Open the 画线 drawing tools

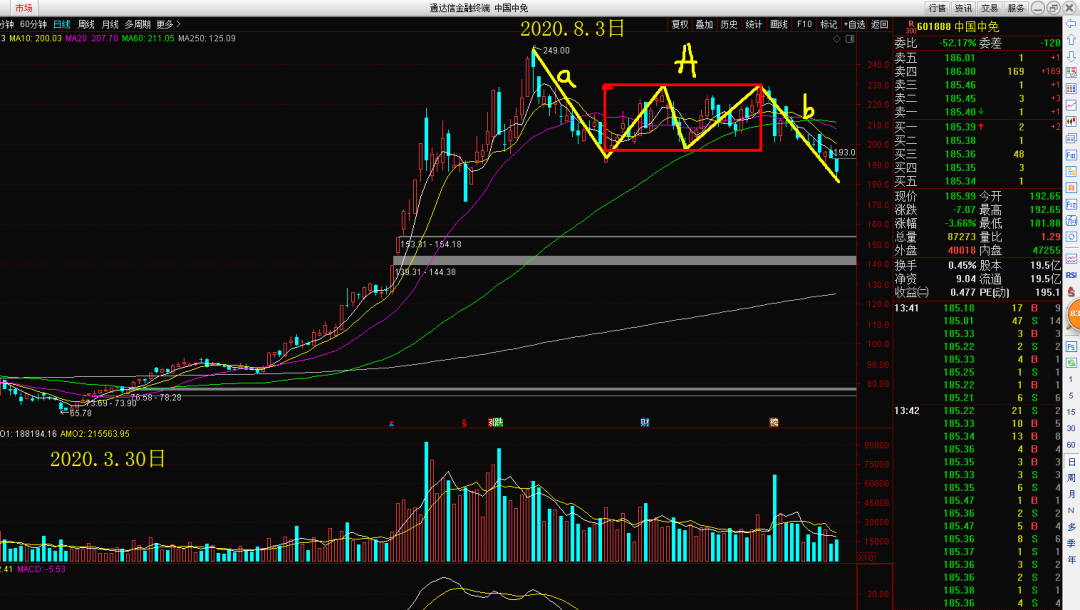(779, 24)
